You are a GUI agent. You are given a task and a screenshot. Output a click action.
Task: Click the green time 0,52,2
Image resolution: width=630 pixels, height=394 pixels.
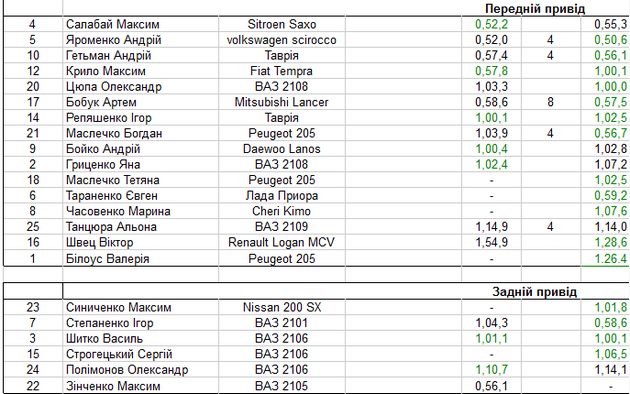tap(491, 24)
